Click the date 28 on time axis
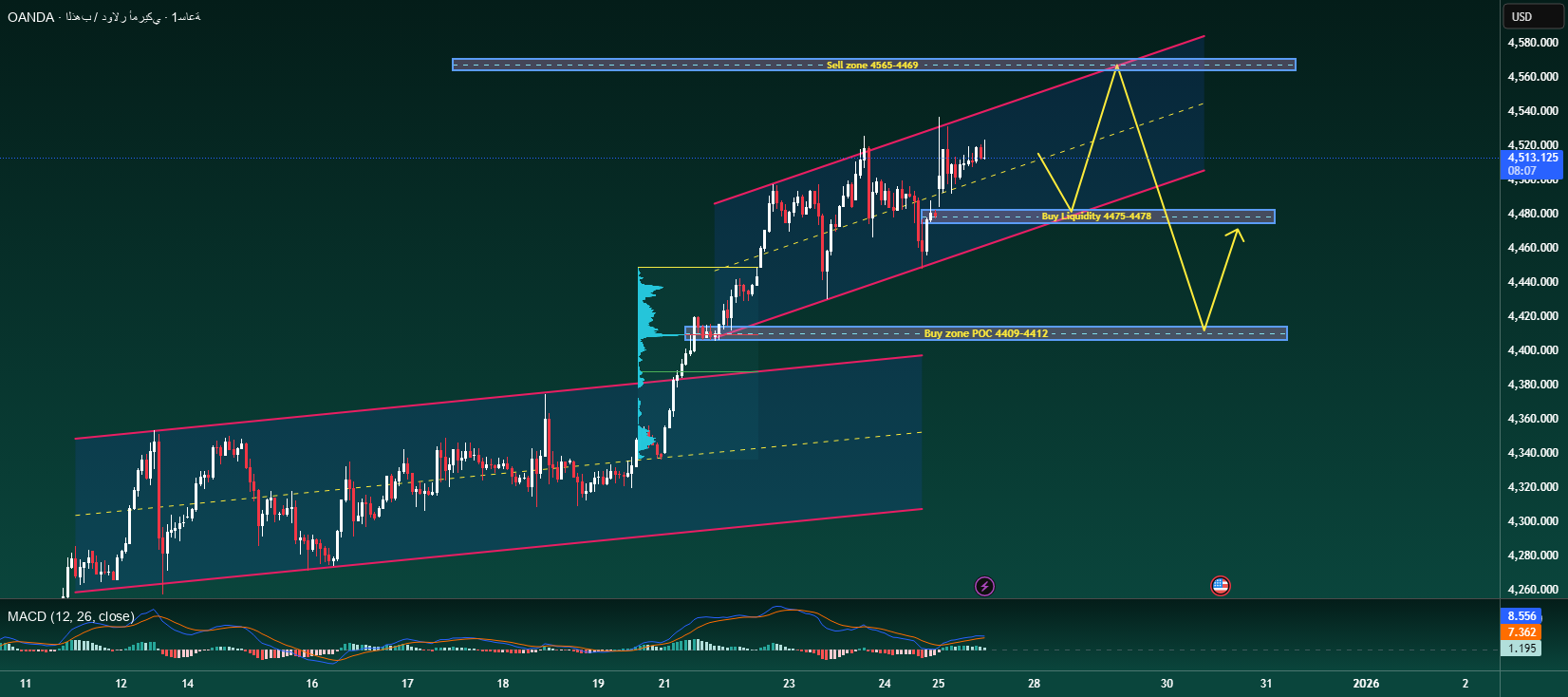The height and width of the screenshot is (697, 1568). [1034, 683]
